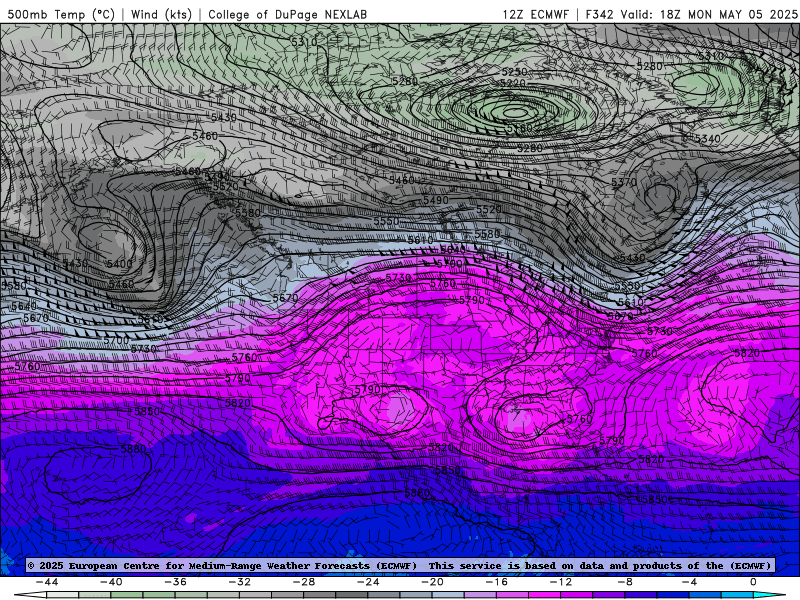Viewport: 800px width, 600px height.
Task: Click the -16 value on the temperature scale
Action: click(x=497, y=582)
